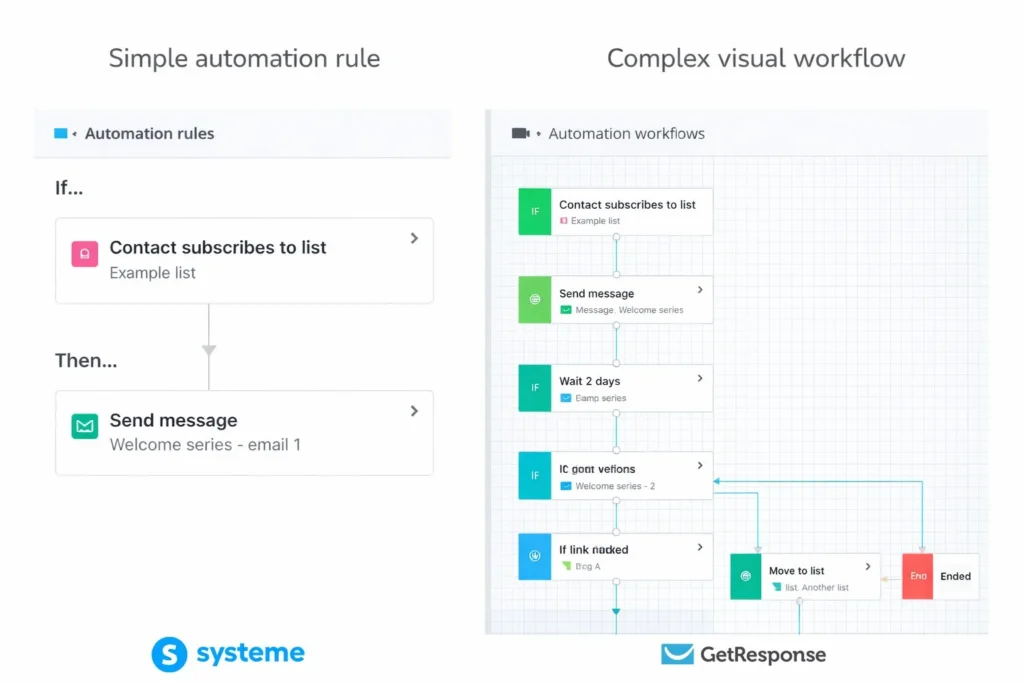1024x683 pixels.
Task: Click the red End icon on Ended node
Action: click(916, 576)
